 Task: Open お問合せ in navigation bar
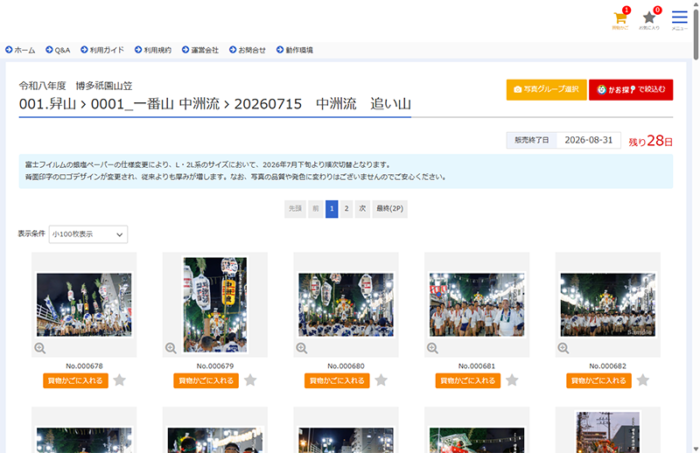pyautogui.click(x=247, y=50)
